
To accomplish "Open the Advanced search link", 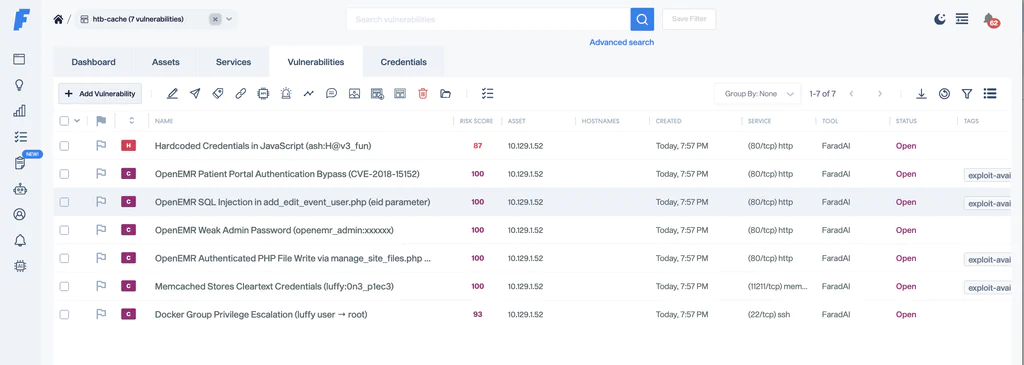I will click(x=622, y=42).
